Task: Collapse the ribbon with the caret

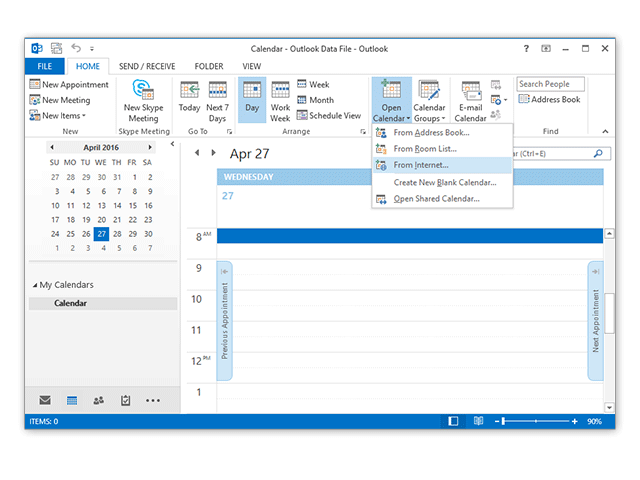Action: click(605, 131)
